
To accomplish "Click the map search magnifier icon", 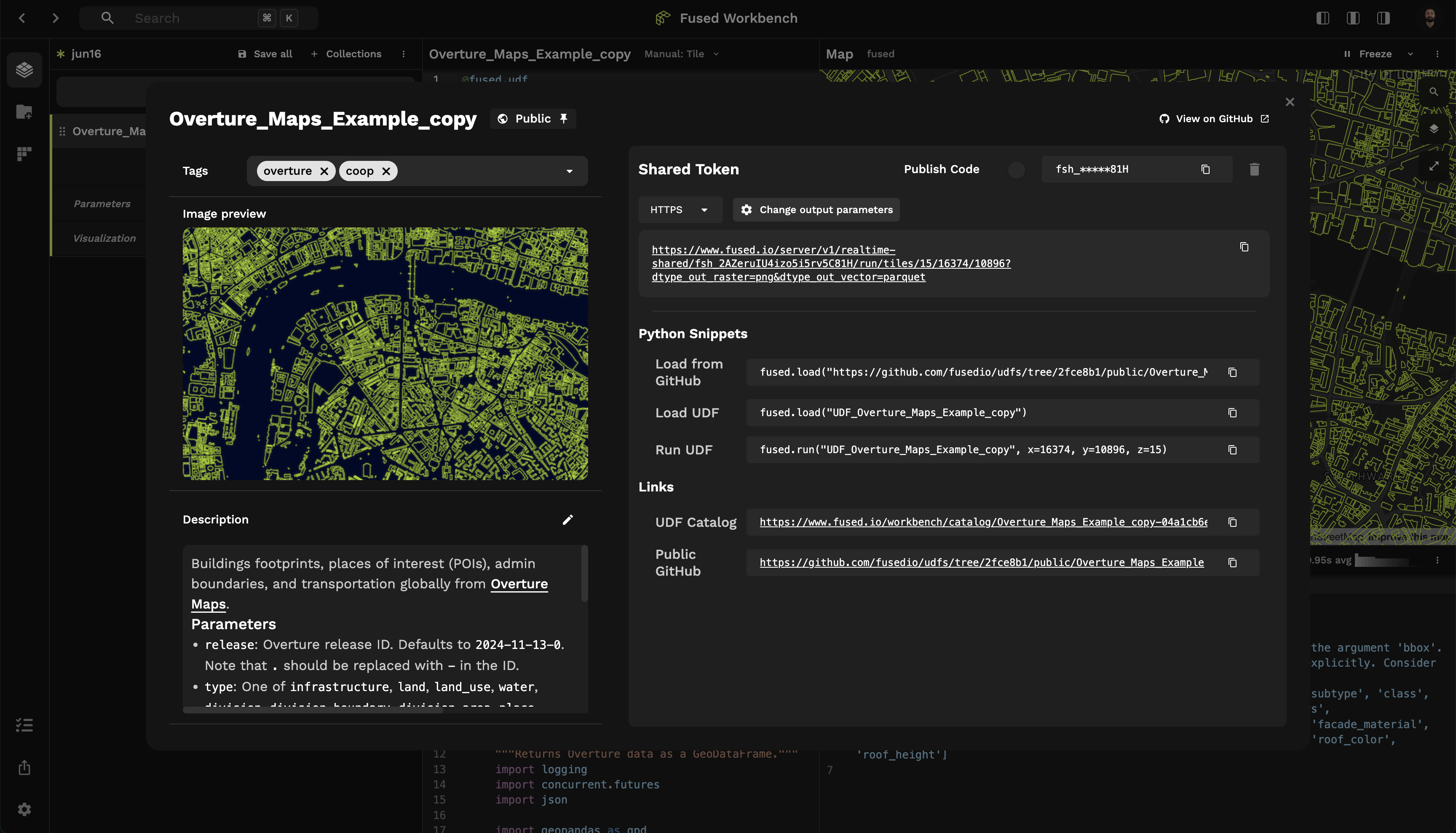I will click(x=1434, y=91).
